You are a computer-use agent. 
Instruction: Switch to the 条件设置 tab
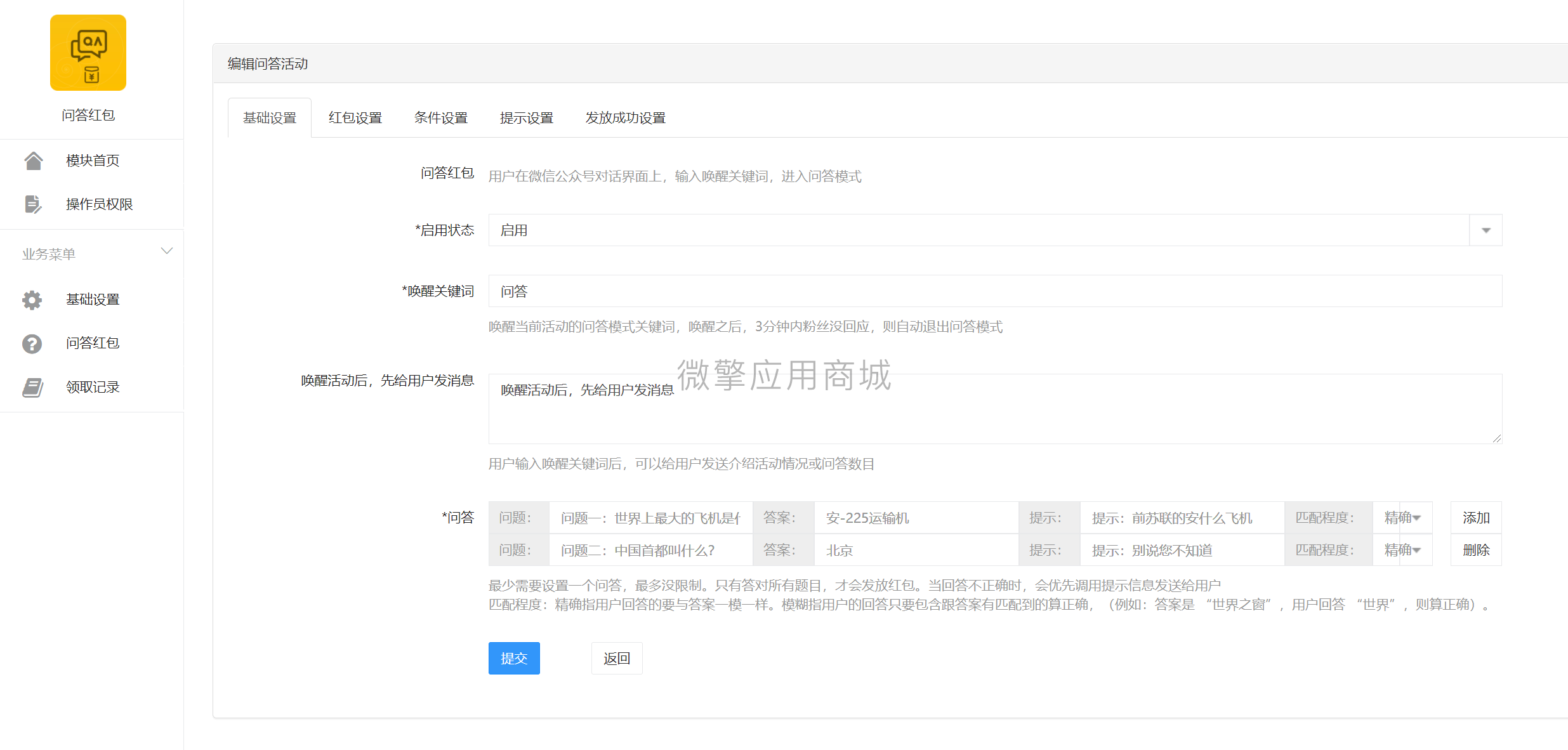441,118
